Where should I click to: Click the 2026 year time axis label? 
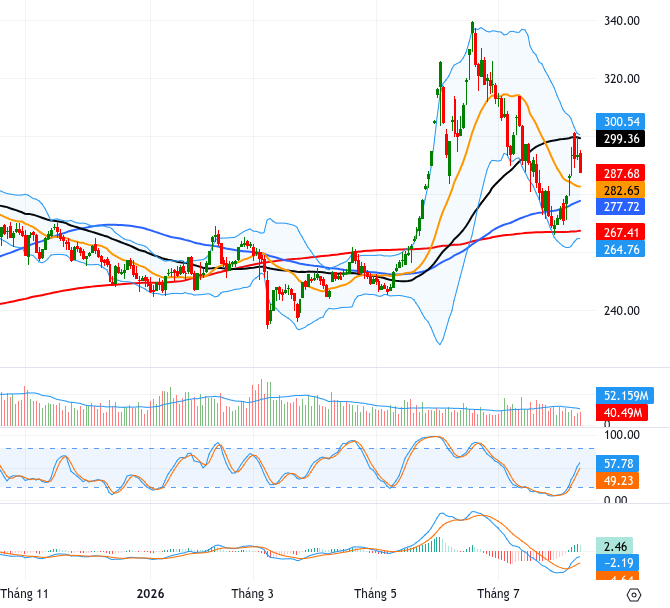150,593
